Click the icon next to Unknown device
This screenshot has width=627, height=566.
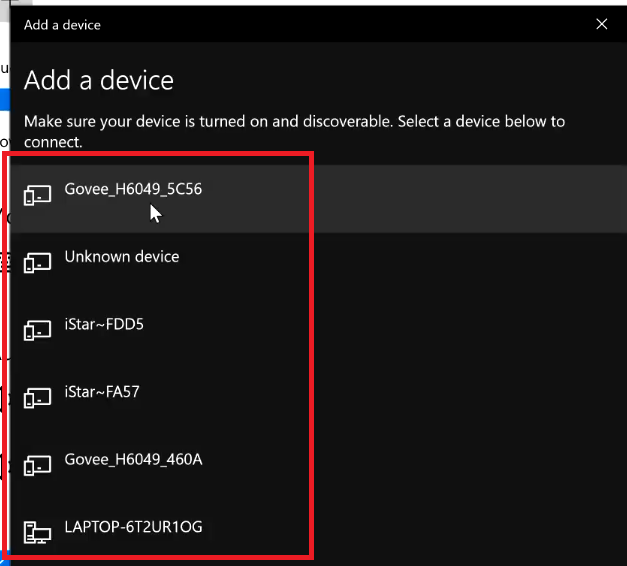point(37,263)
